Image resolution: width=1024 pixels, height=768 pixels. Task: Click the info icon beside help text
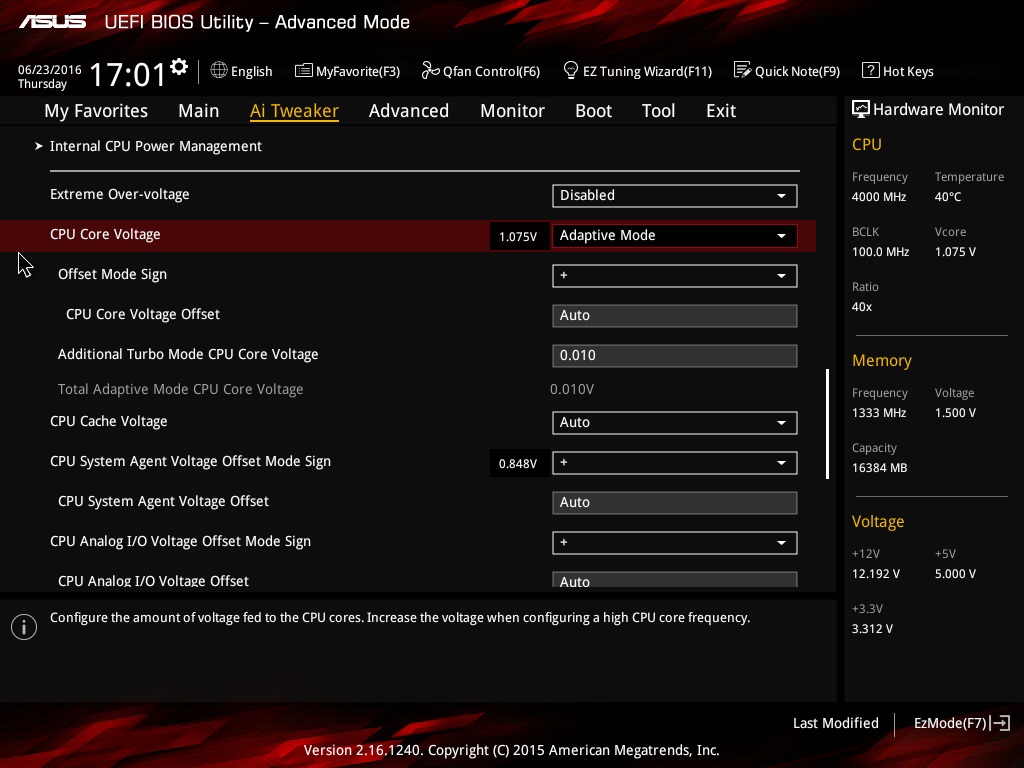(24, 627)
